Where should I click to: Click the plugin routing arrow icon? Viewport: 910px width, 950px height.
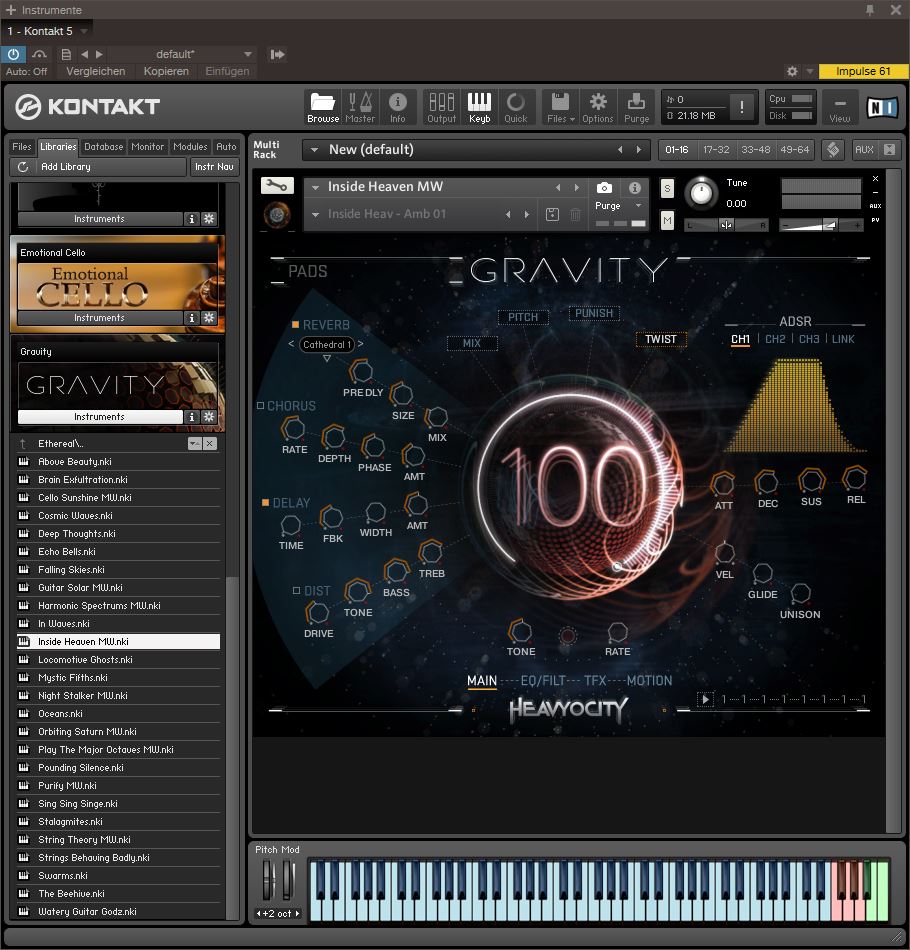tap(277, 55)
